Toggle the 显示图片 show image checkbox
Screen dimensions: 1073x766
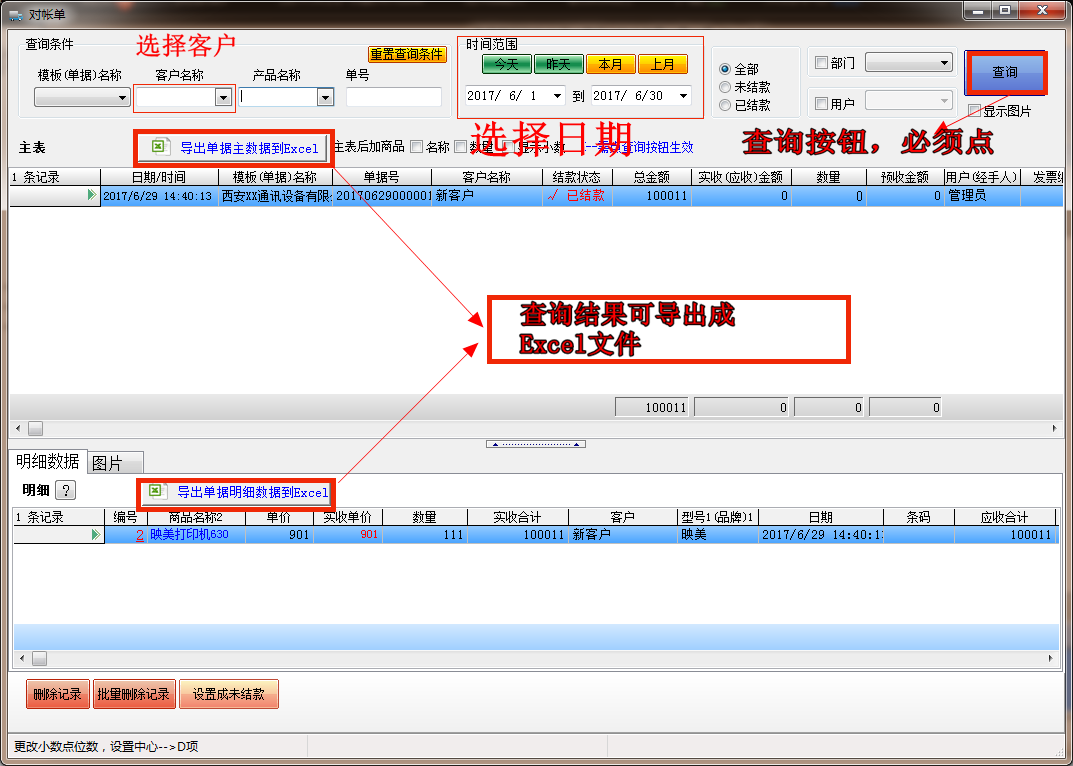tap(973, 109)
